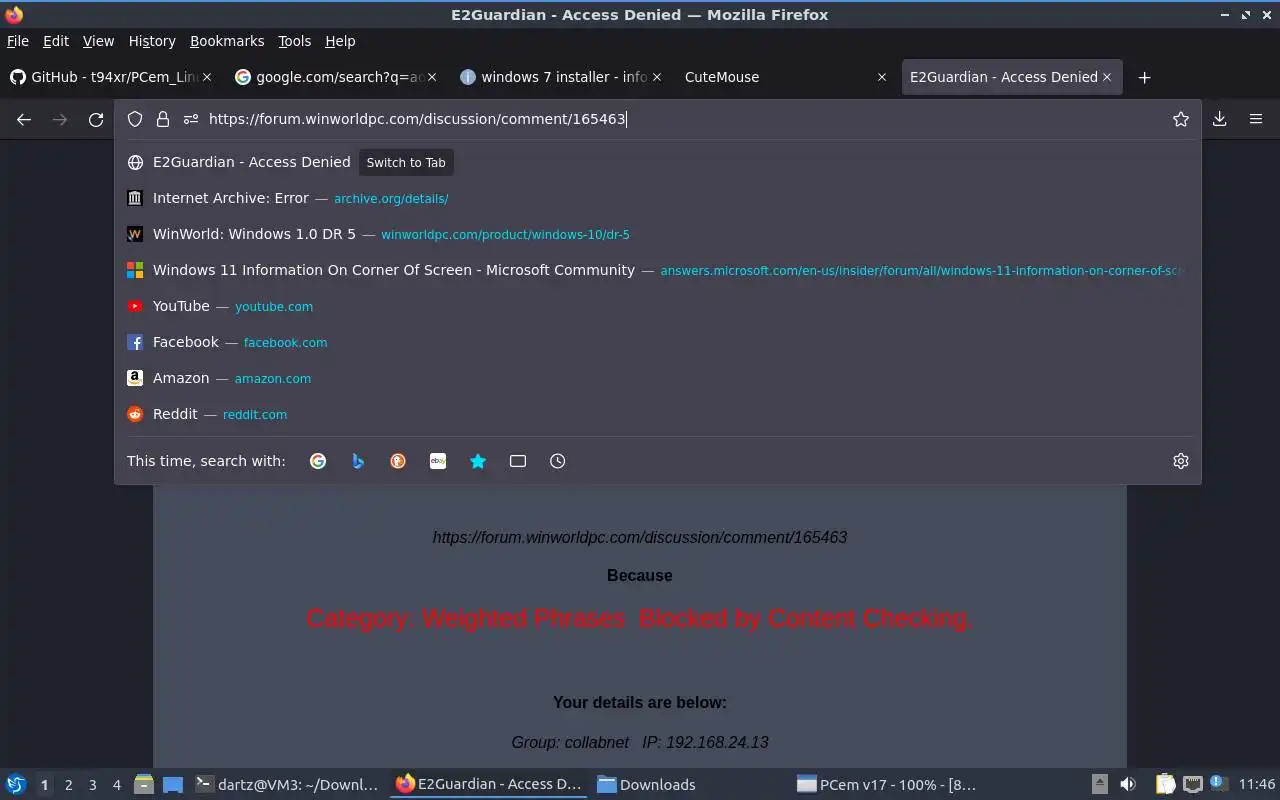
Task: Search this time with Bing
Action: (x=358, y=461)
